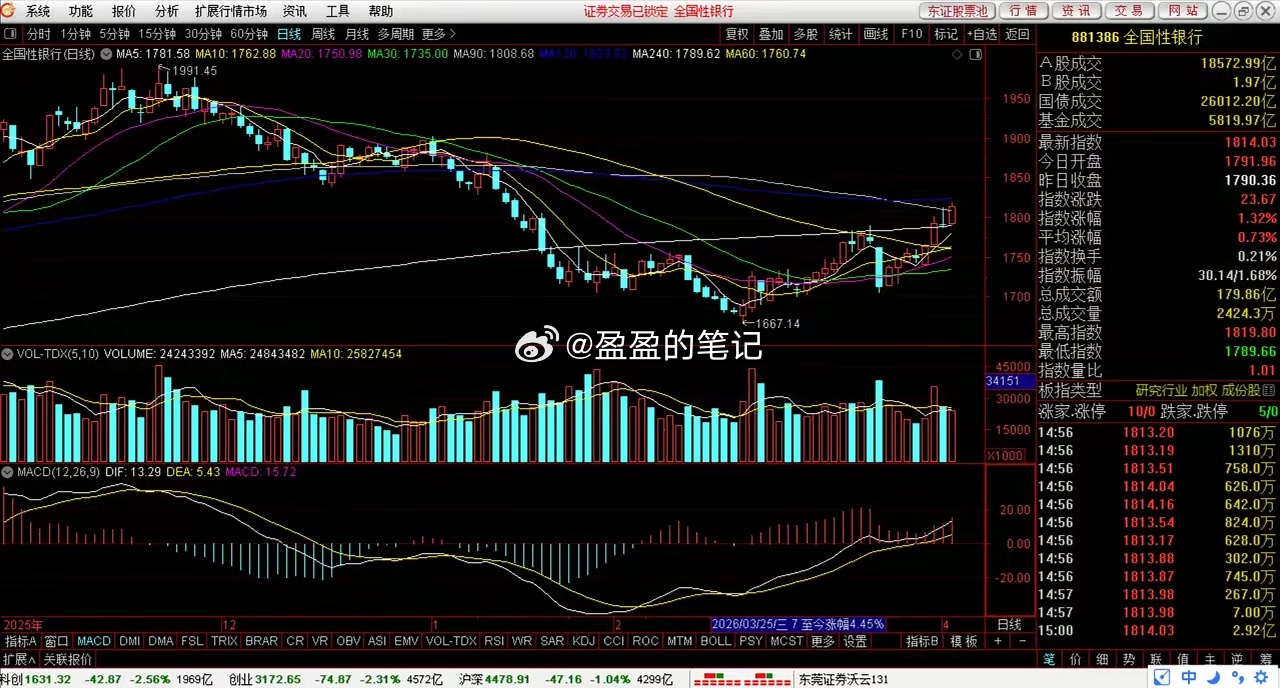Expand the 扩展 panel

point(18,659)
